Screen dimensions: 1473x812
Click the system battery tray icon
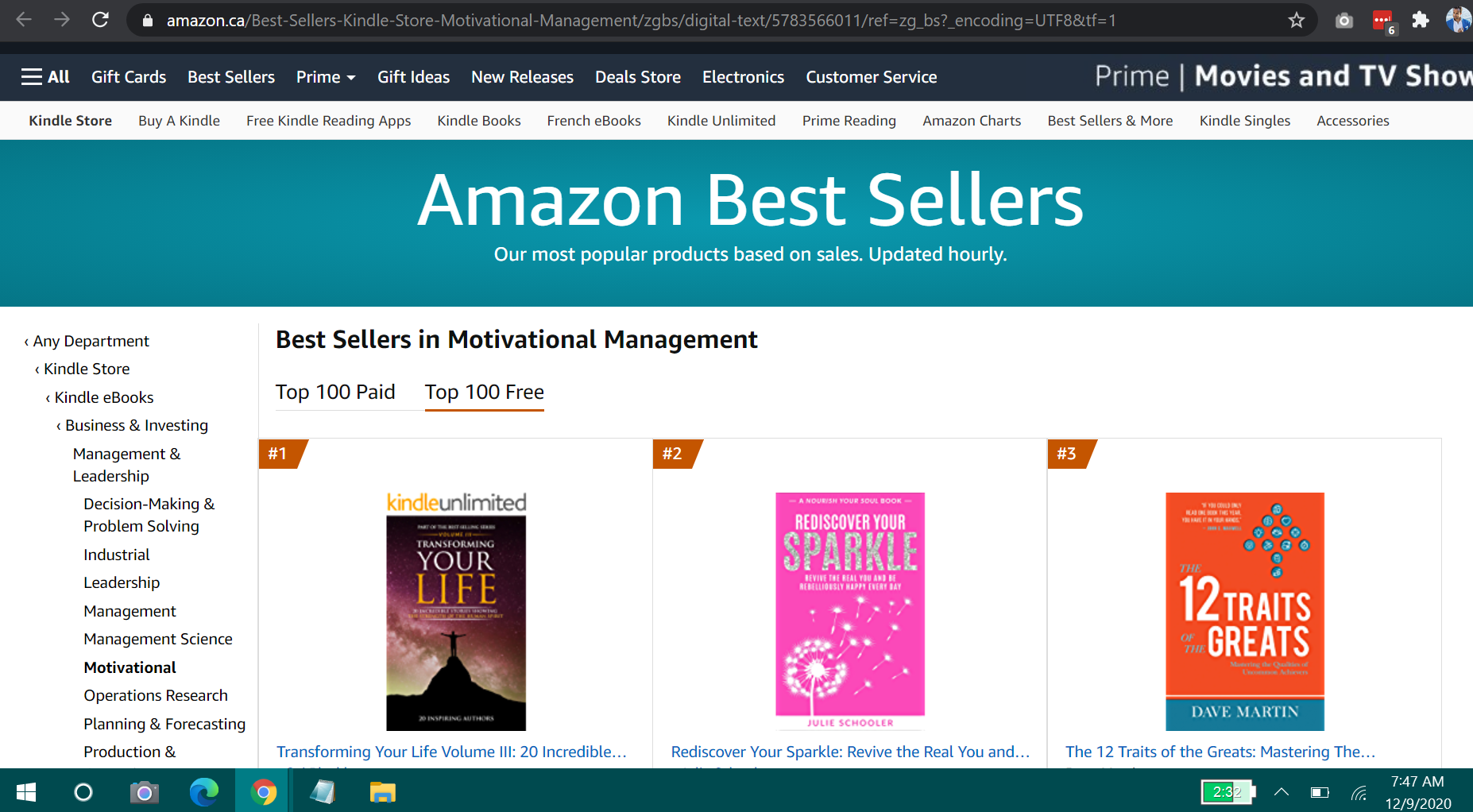coord(1320,792)
